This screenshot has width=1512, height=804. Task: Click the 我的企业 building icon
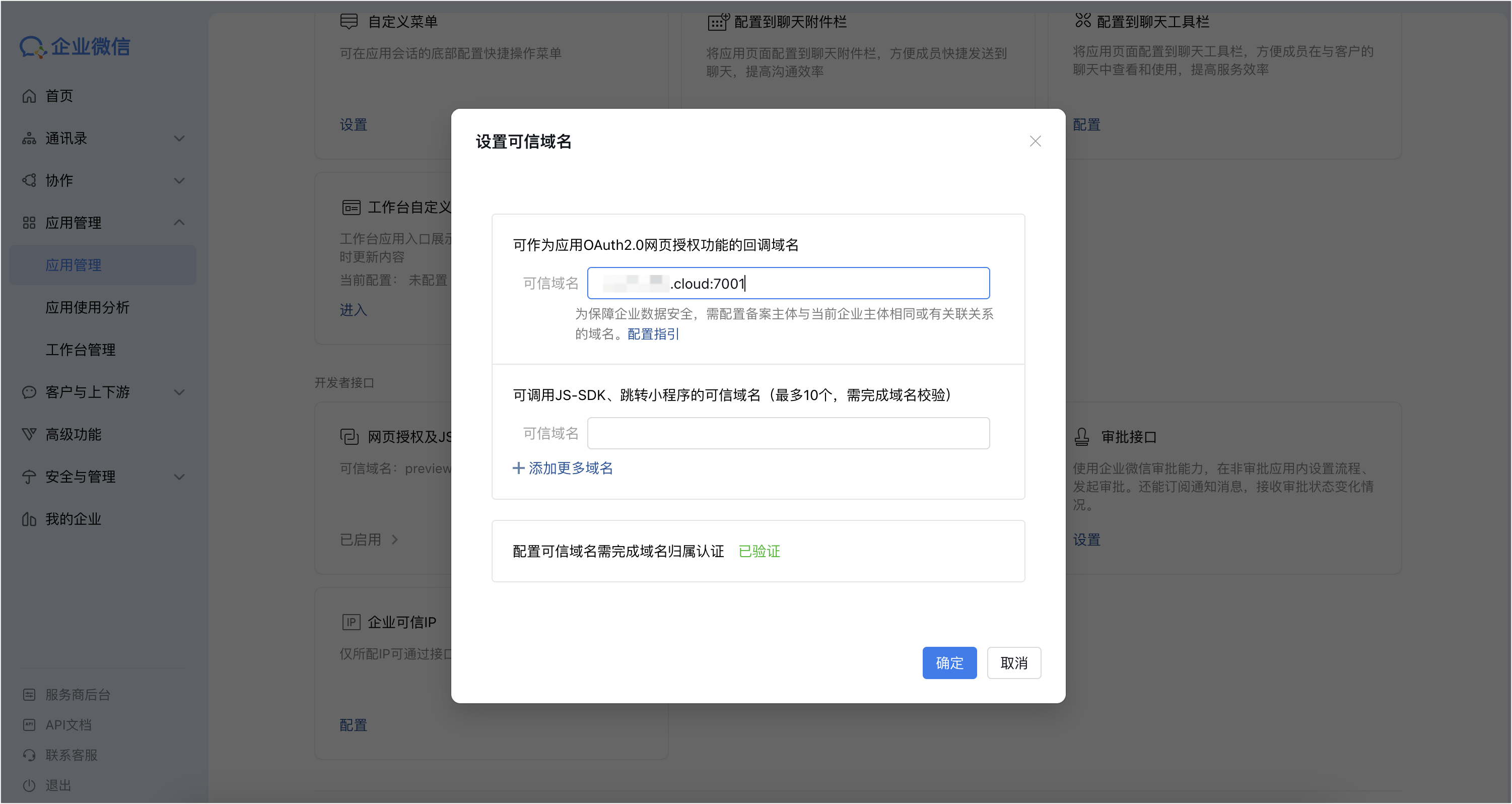point(29,519)
